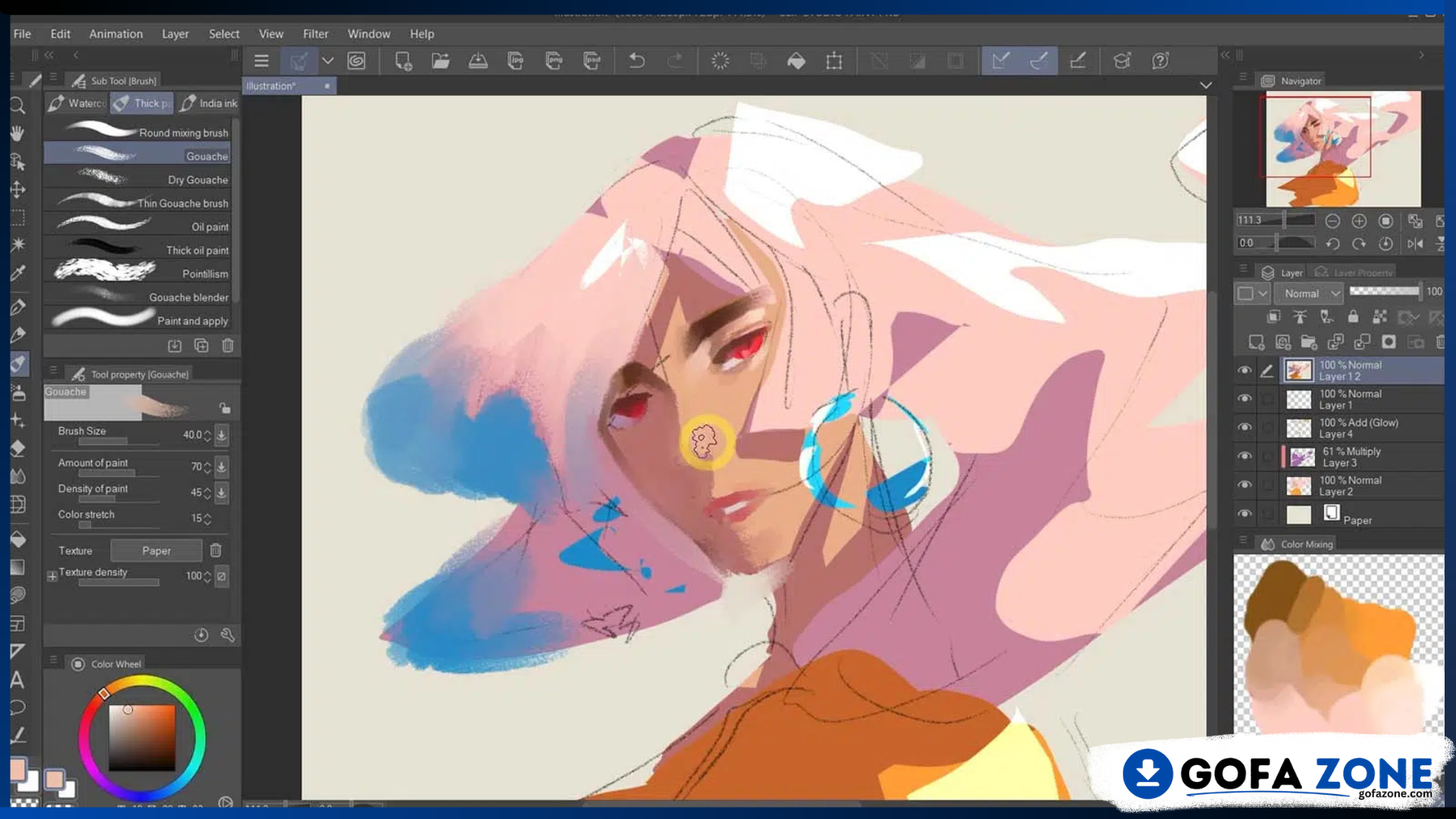Expand dropdown arrow next to clear icon
This screenshot has height=819, width=1456.
click(x=328, y=61)
